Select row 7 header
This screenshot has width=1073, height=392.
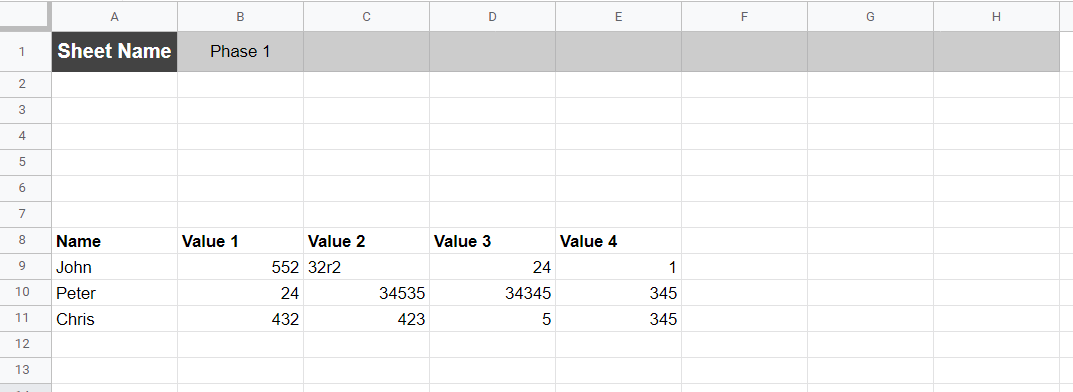pyautogui.click(x=25, y=214)
